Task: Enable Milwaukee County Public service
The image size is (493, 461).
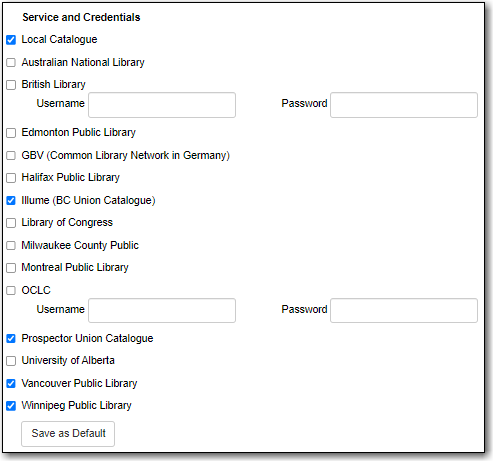Action: point(11,245)
